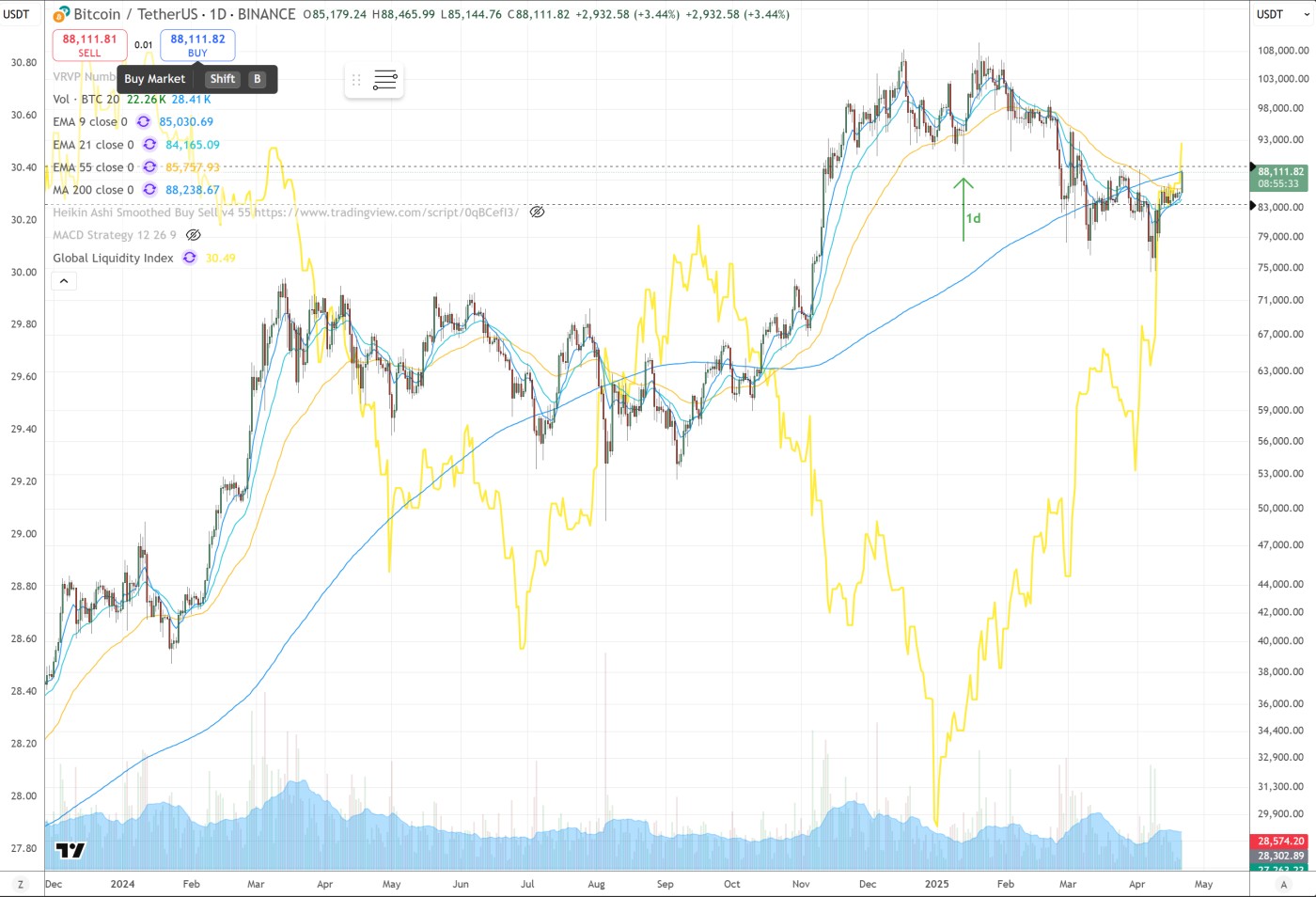Click the red 28,574.20 scale label
The width and height of the screenshot is (1316, 897).
coord(1280,841)
